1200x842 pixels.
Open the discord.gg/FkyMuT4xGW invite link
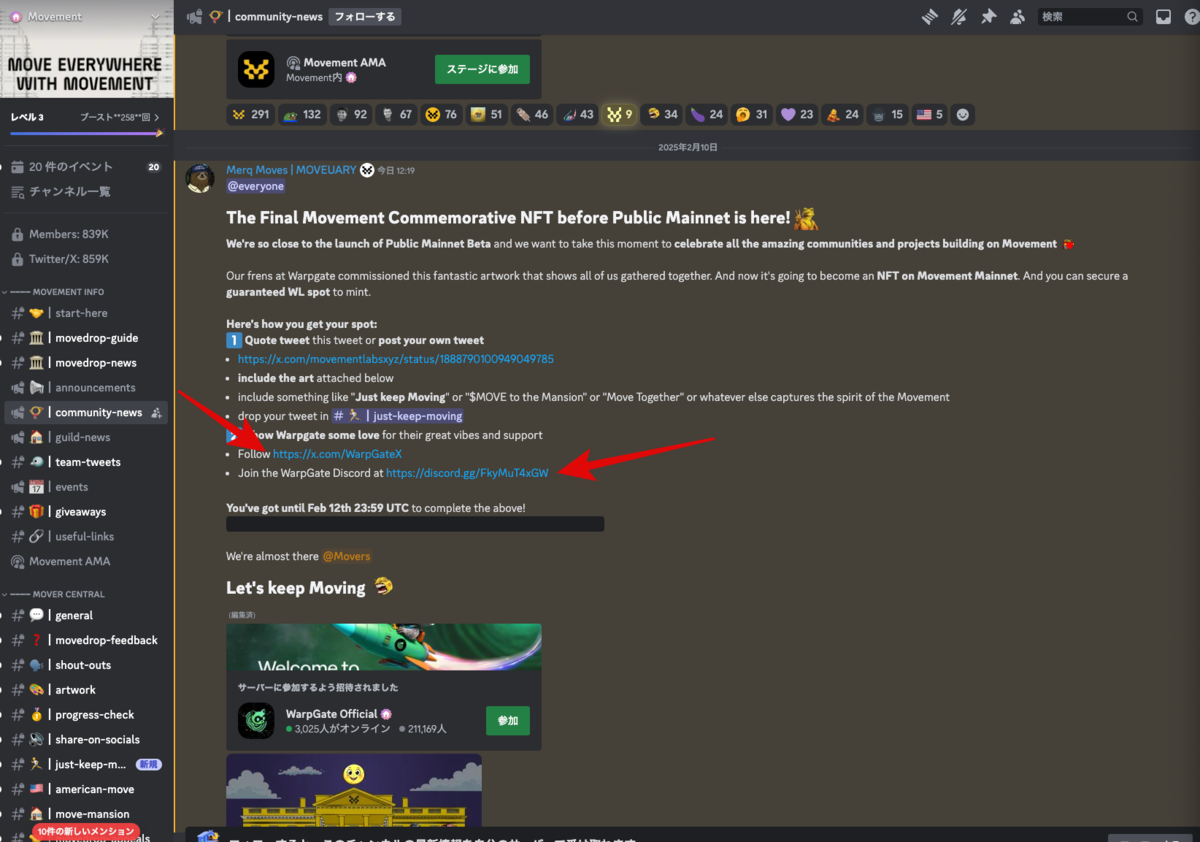tap(467, 473)
